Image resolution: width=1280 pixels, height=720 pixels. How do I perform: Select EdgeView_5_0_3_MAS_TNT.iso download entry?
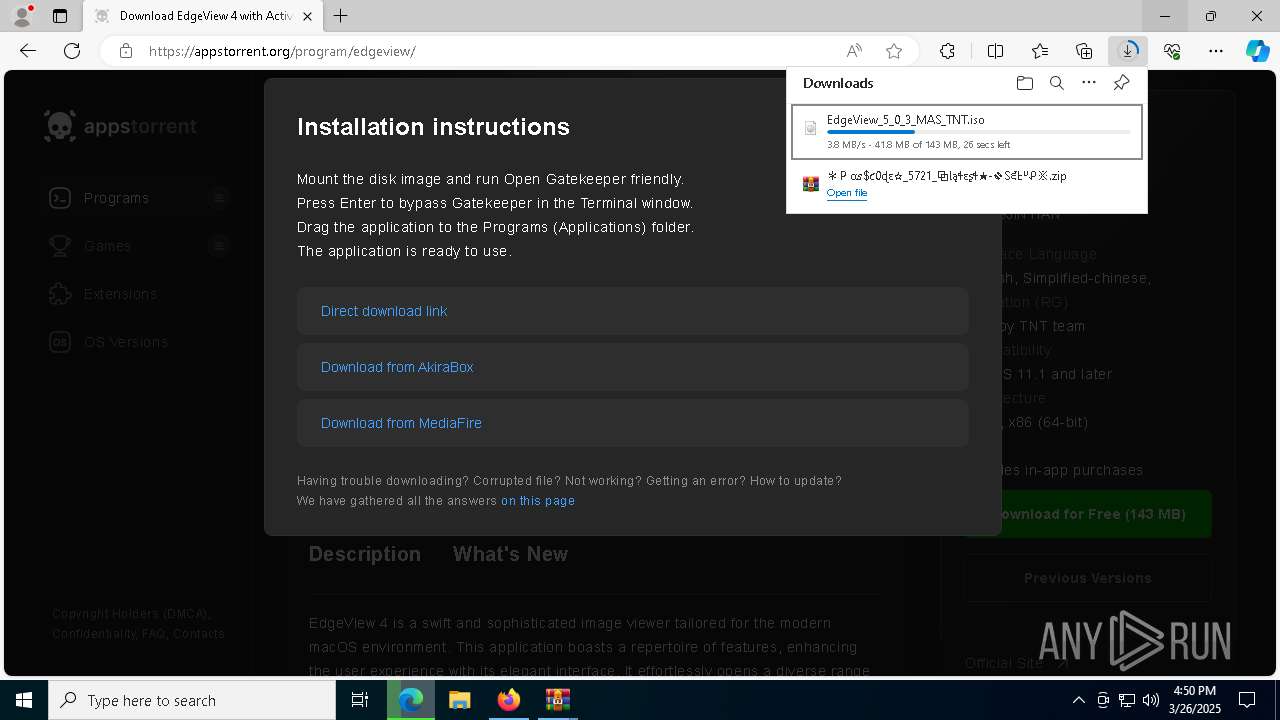pos(967,132)
